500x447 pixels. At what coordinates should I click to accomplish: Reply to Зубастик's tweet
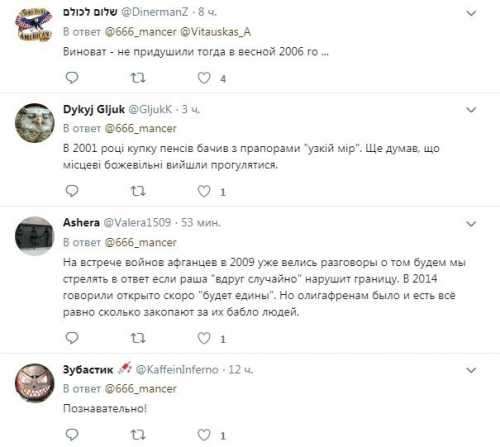[x=72, y=435]
